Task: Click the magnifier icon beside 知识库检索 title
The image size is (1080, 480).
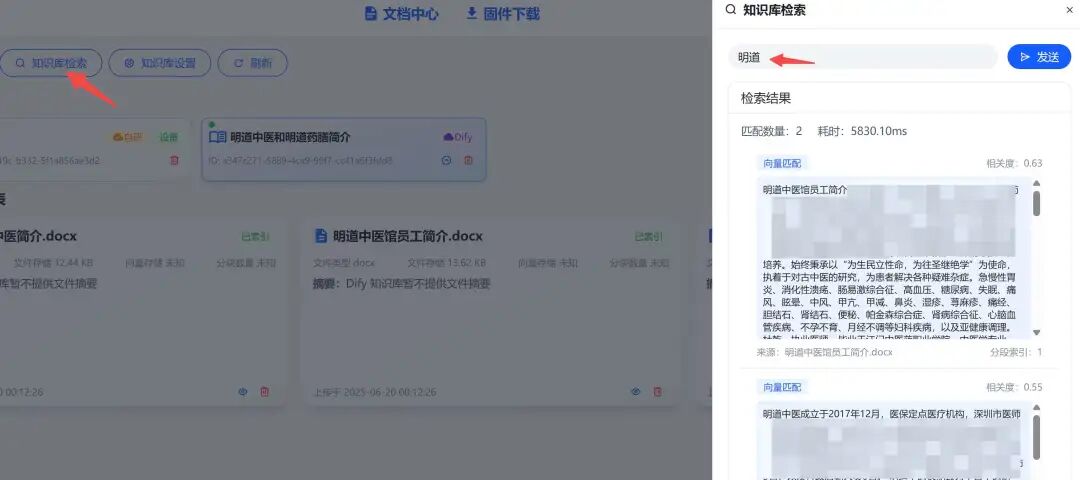Action: click(731, 10)
